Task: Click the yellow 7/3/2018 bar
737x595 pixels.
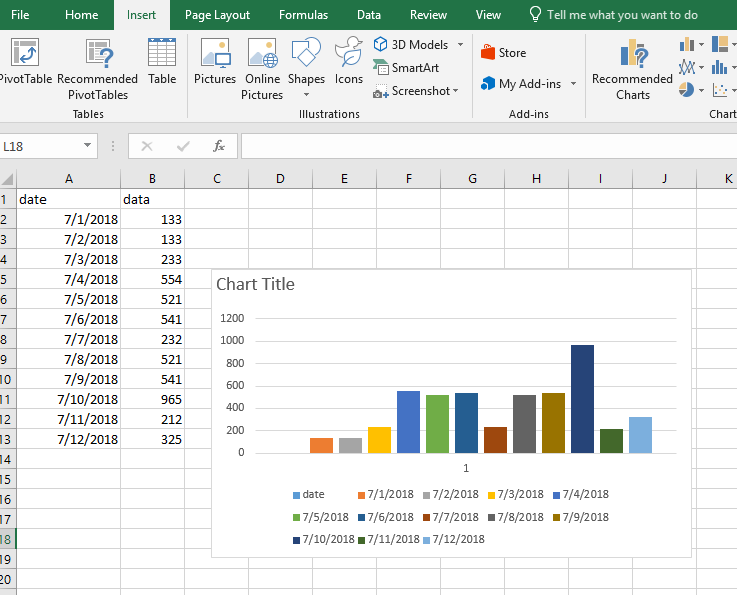Action: click(x=379, y=440)
